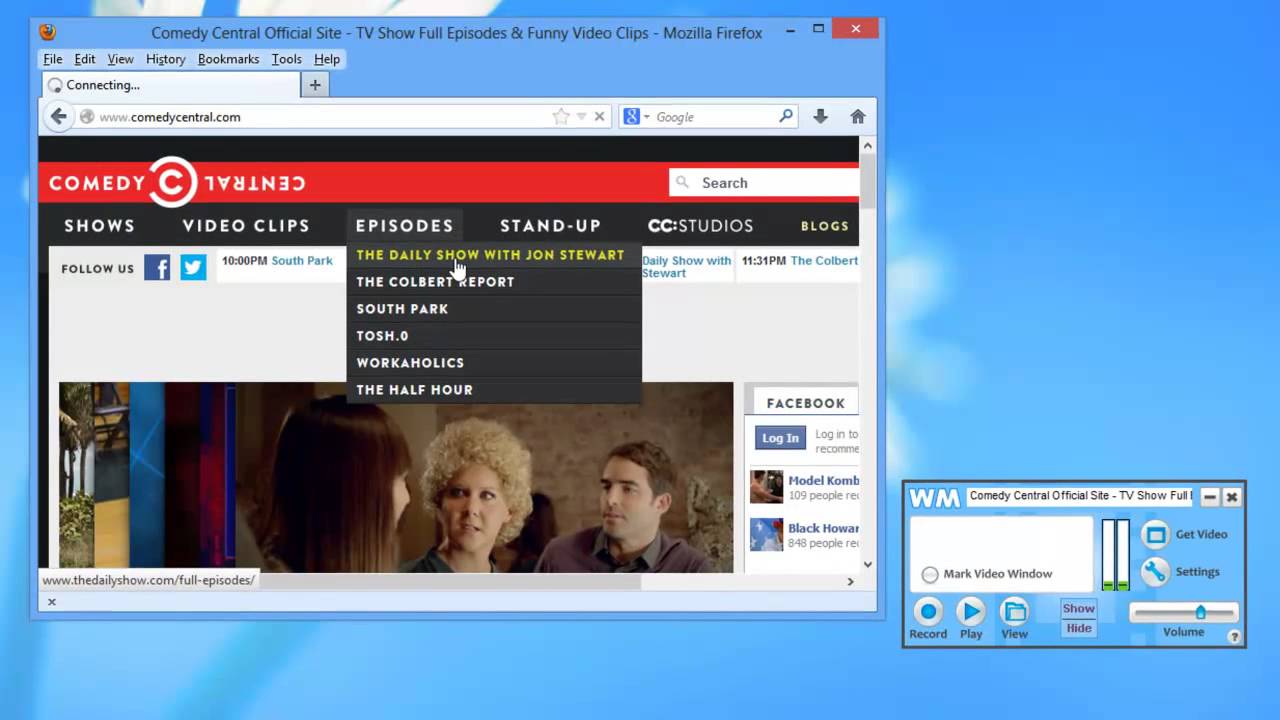The height and width of the screenshot is (720, 1280).
Task: Go back with Firefox back arrow
Action: 59,117
